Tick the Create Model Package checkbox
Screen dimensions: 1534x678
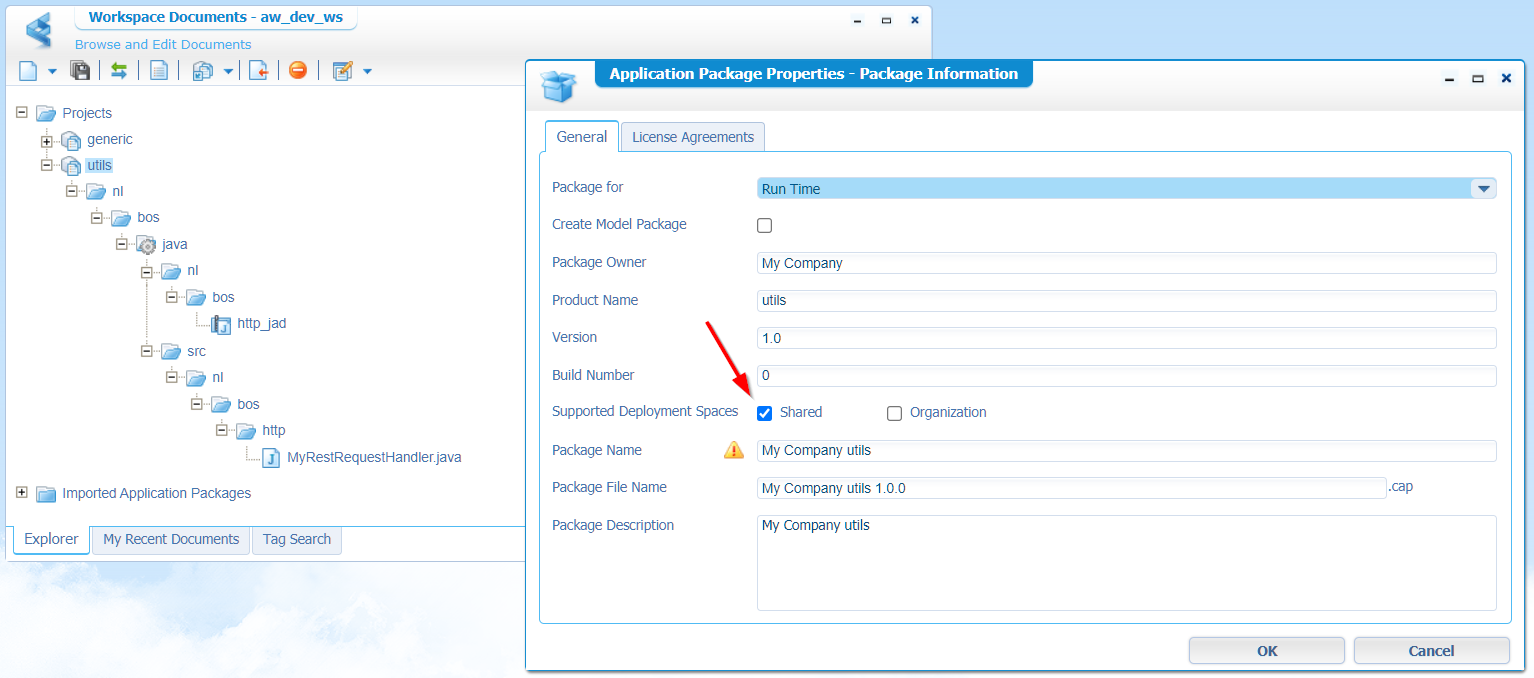[x=765, y=225]
